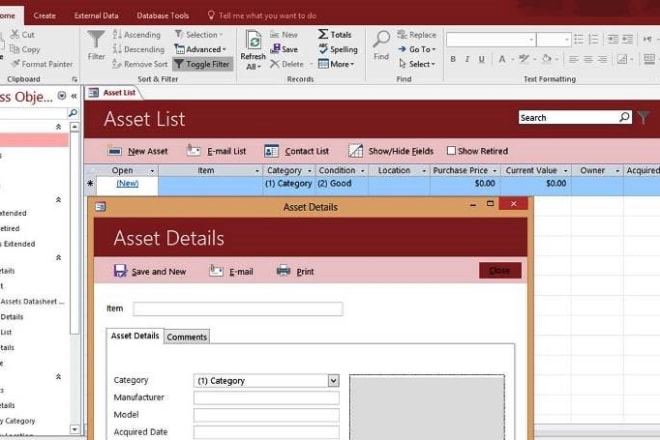Sort records Ascending
Image resolution: width=660 pixels, height=440 pixels.
pyautogui.click(x=136, y=35)
